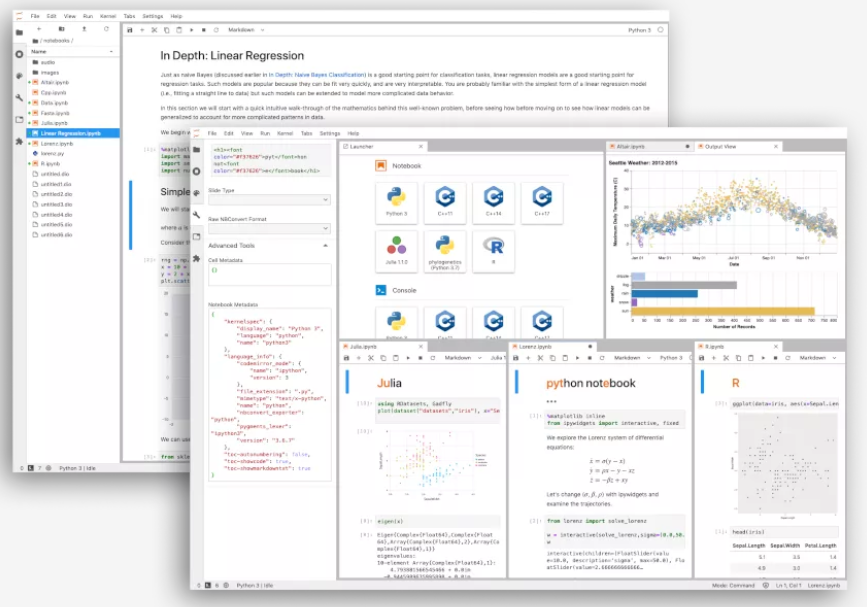Image resolution: width=867 pixels, height=607 pixels.
Task: Open images folder in file browser
Action: click(x=73, y=72)
